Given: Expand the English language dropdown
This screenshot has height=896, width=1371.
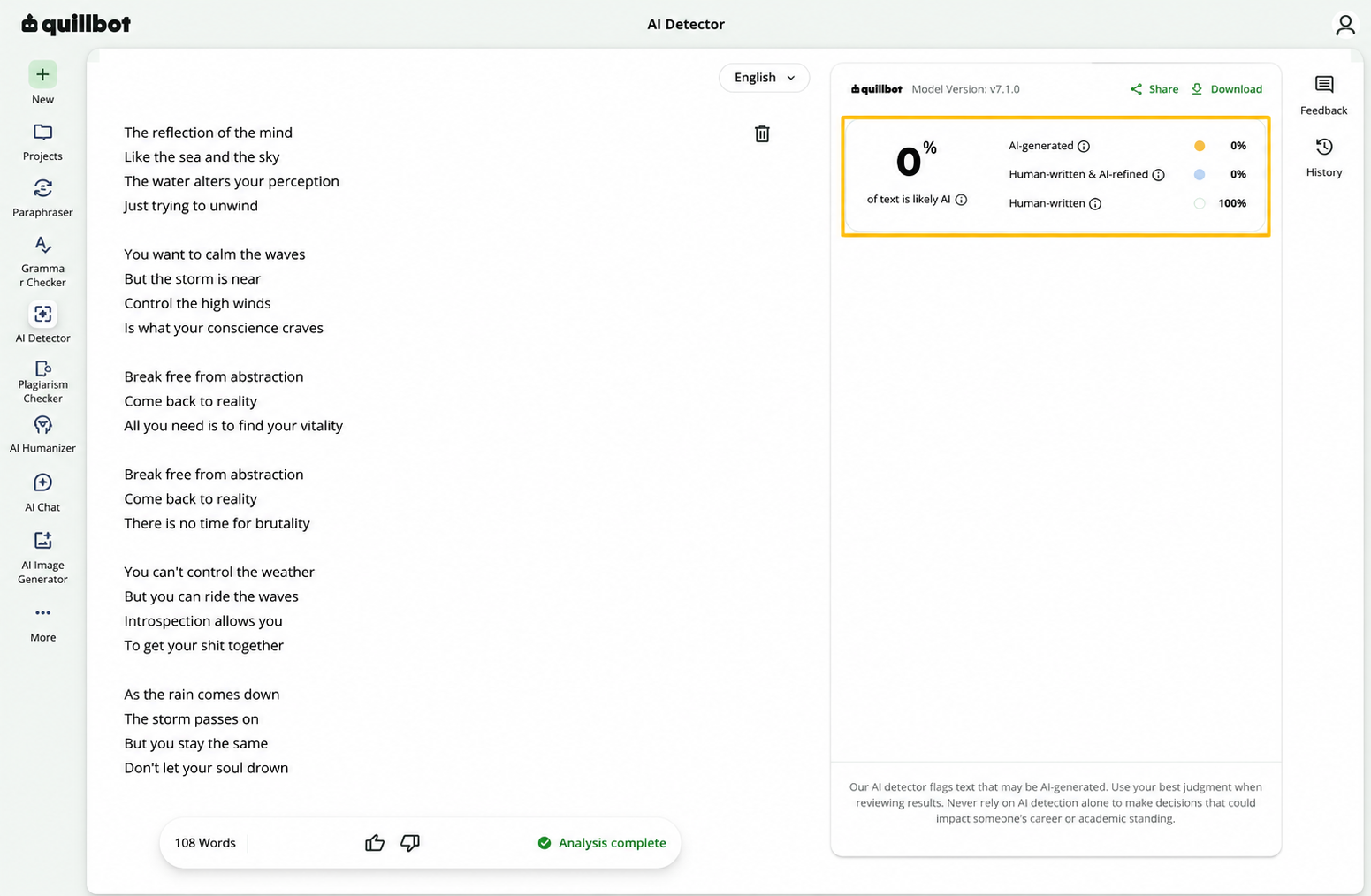Looking at the screenshot, I should [x=764, y=78].
